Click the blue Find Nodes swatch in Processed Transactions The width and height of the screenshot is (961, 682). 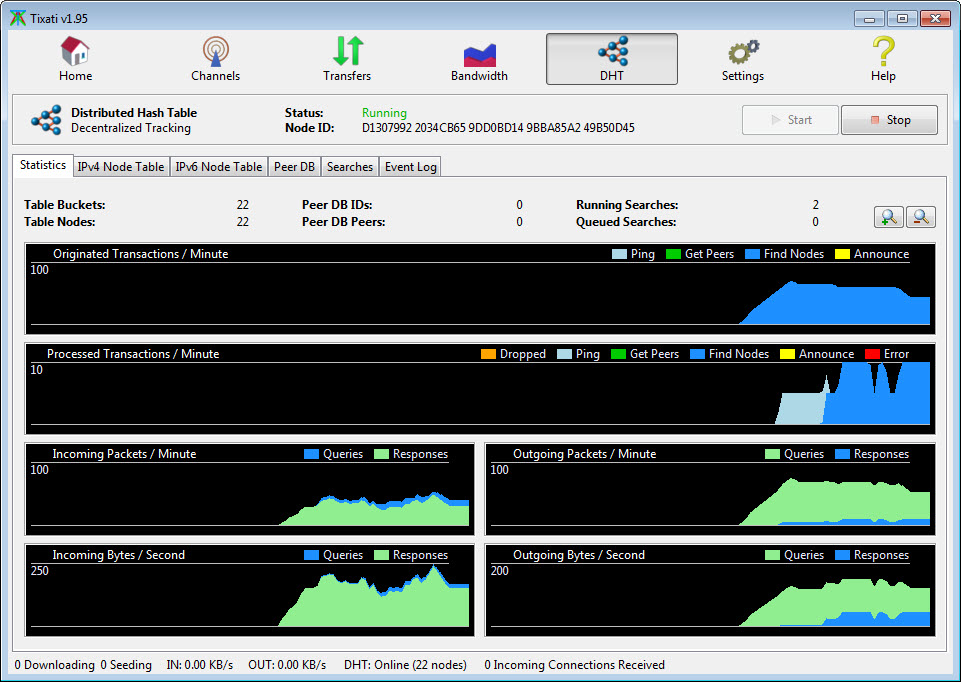697,354
